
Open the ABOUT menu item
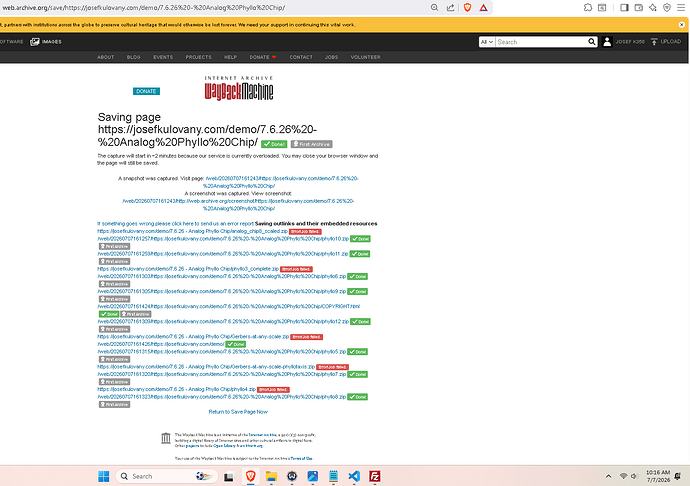(x=106, y=57)
